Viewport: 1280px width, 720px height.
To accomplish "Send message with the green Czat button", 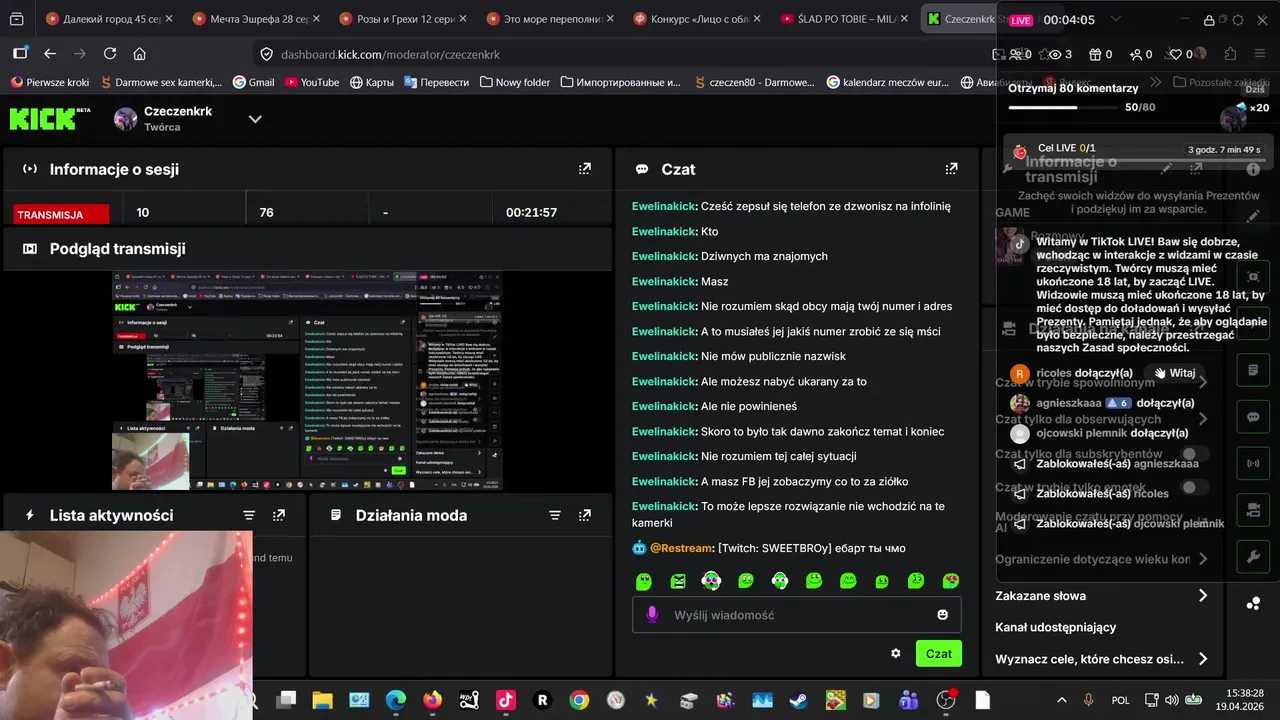I will coord(938,653).
